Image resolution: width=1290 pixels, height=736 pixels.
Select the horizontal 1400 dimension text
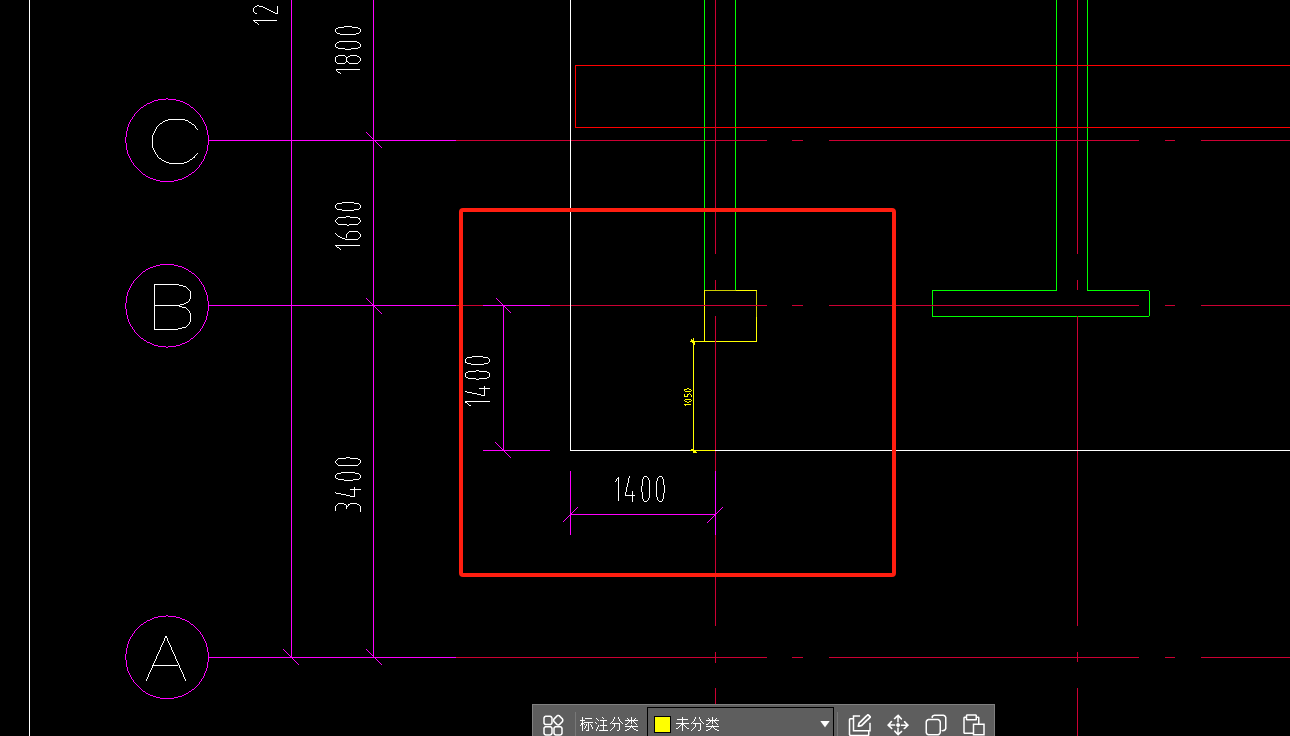click(x=640, y=490)
